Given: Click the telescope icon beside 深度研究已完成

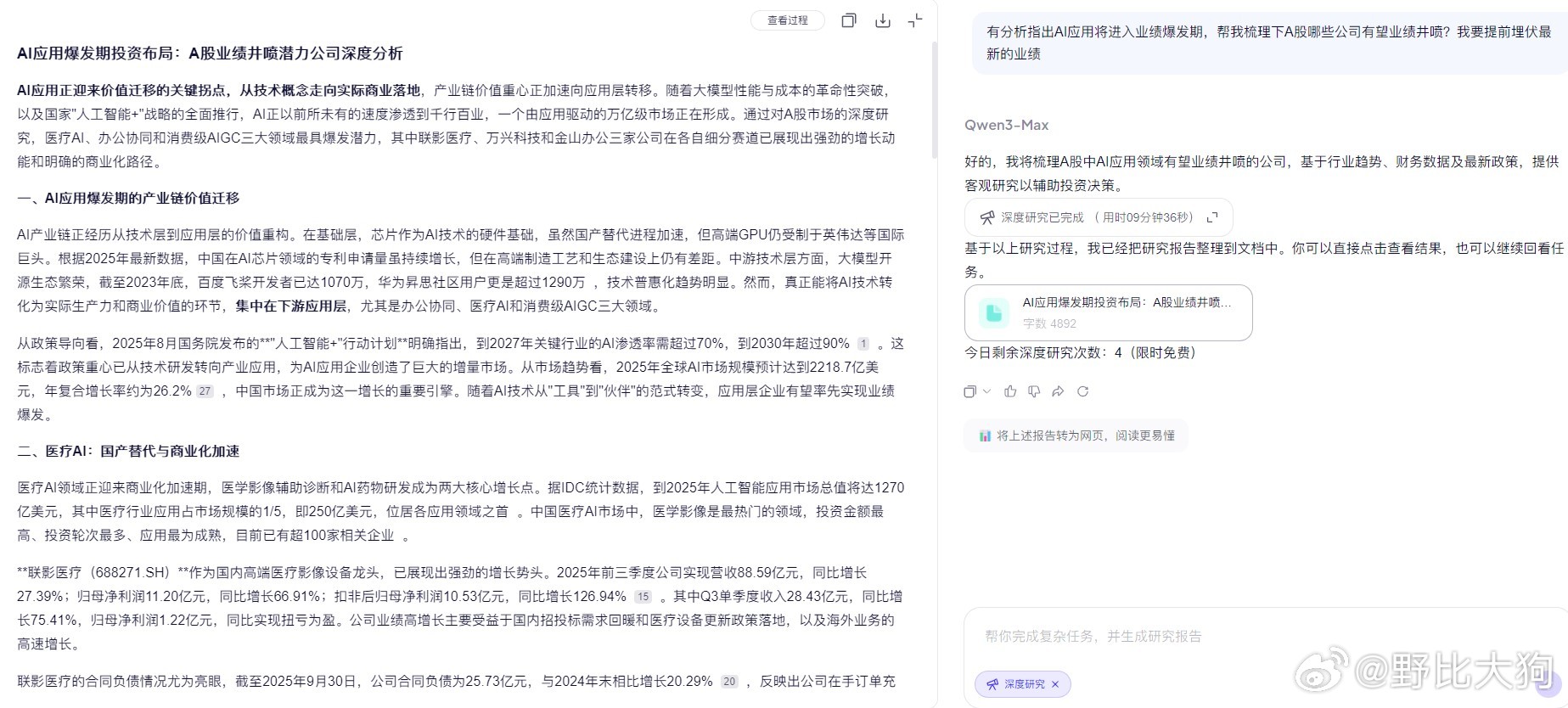Looking at the screenshot, I should (987, 218).
